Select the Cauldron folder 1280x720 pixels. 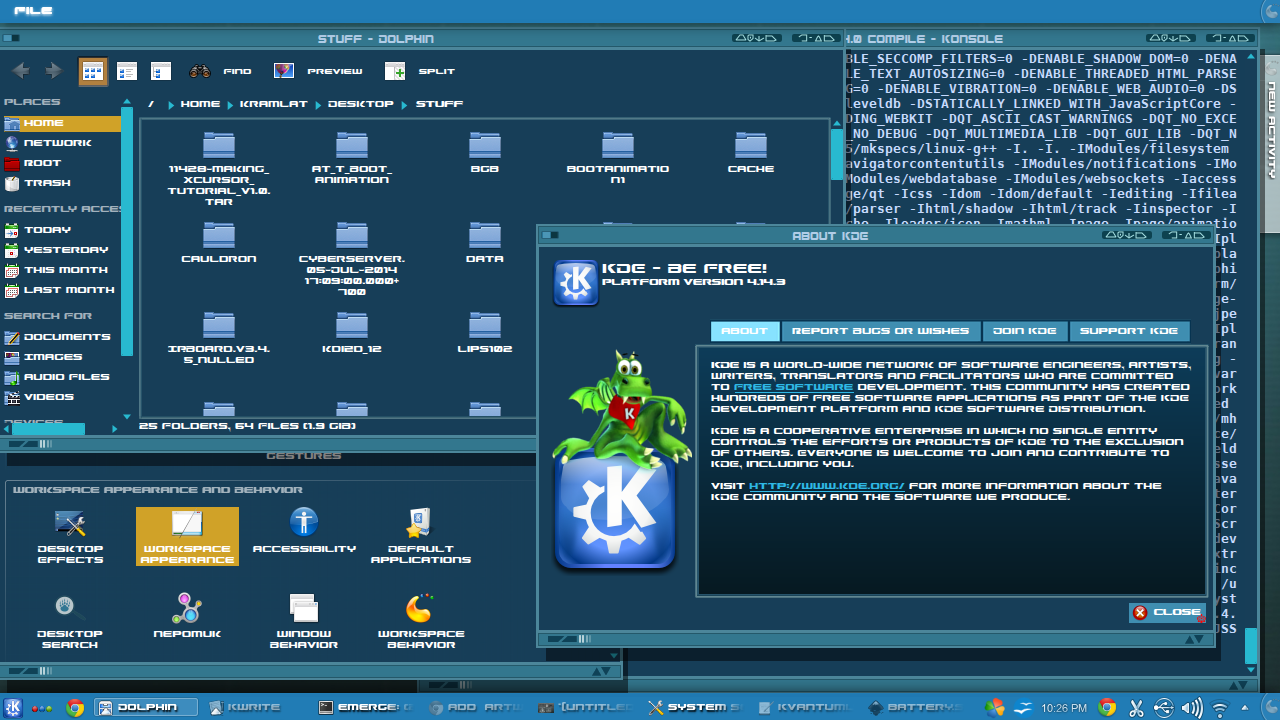219,242
